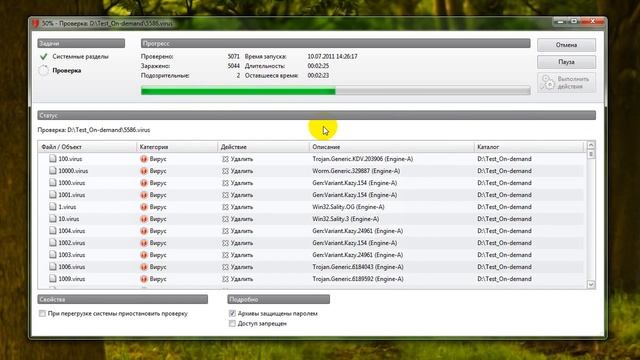Select file icon for 1002.virus

[53, 243]
